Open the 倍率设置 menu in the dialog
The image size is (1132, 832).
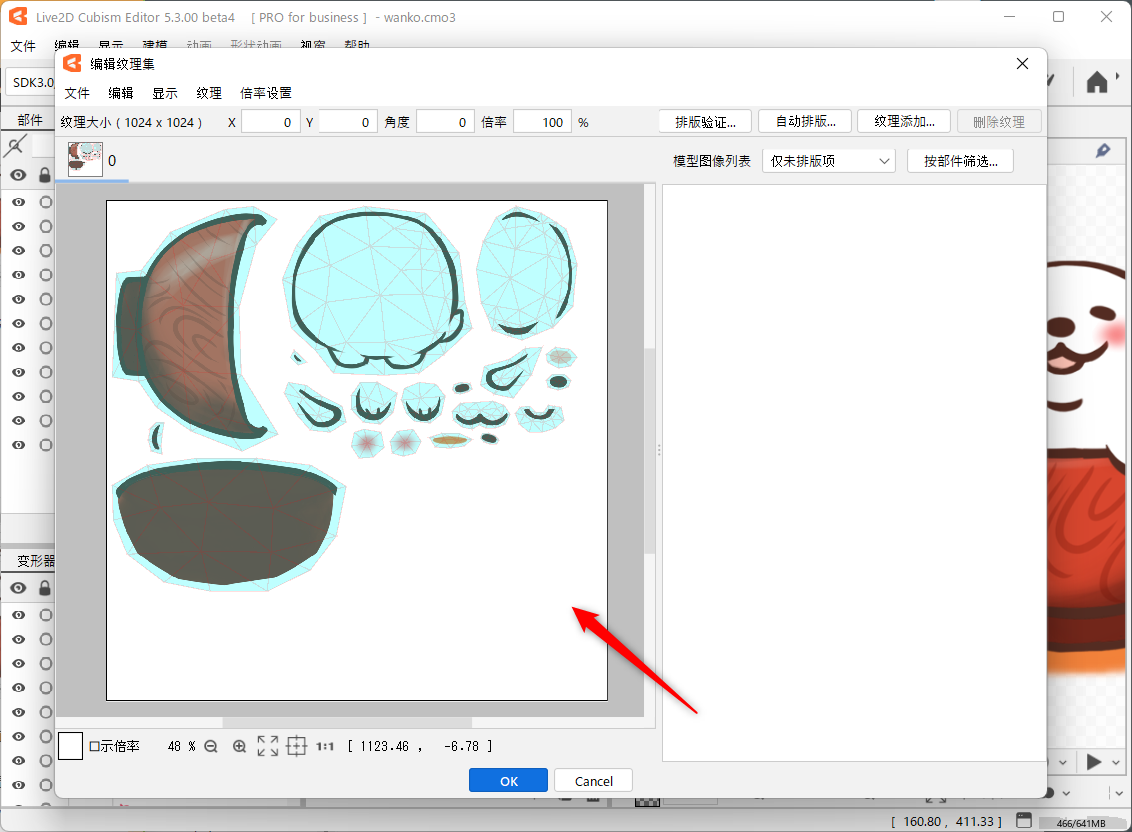coord(266,93)
